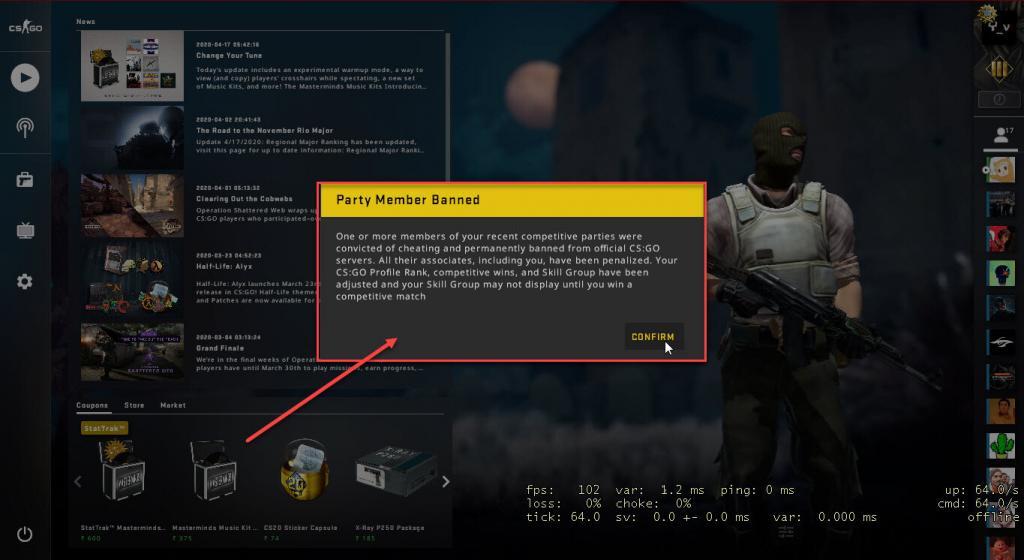This screenshot has width=1024, height=560.
Task: Open the friends list icon
Action: point(1000,135)
